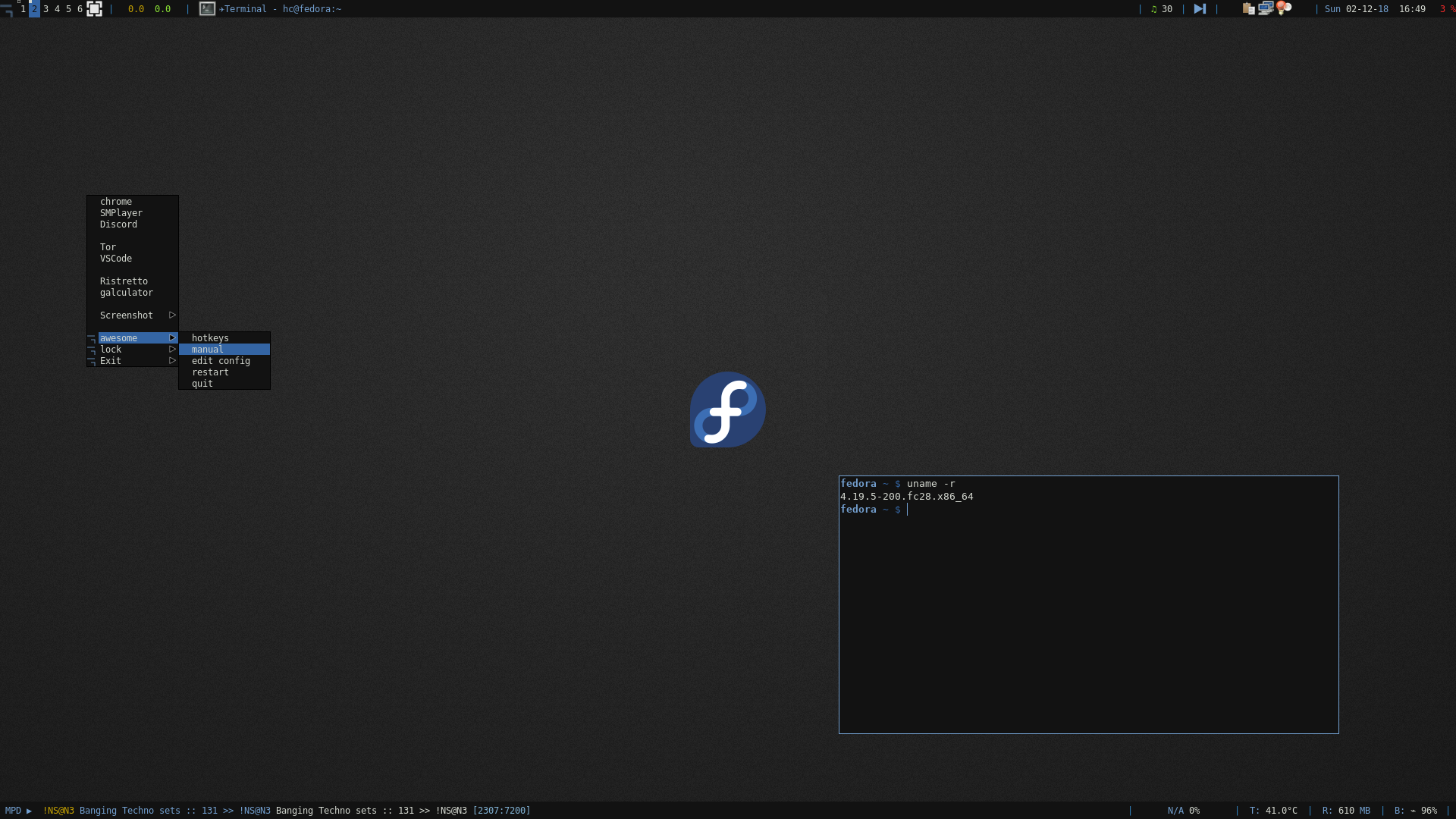
Task: Go to workspace tag 4
Action: pos(57,9)
